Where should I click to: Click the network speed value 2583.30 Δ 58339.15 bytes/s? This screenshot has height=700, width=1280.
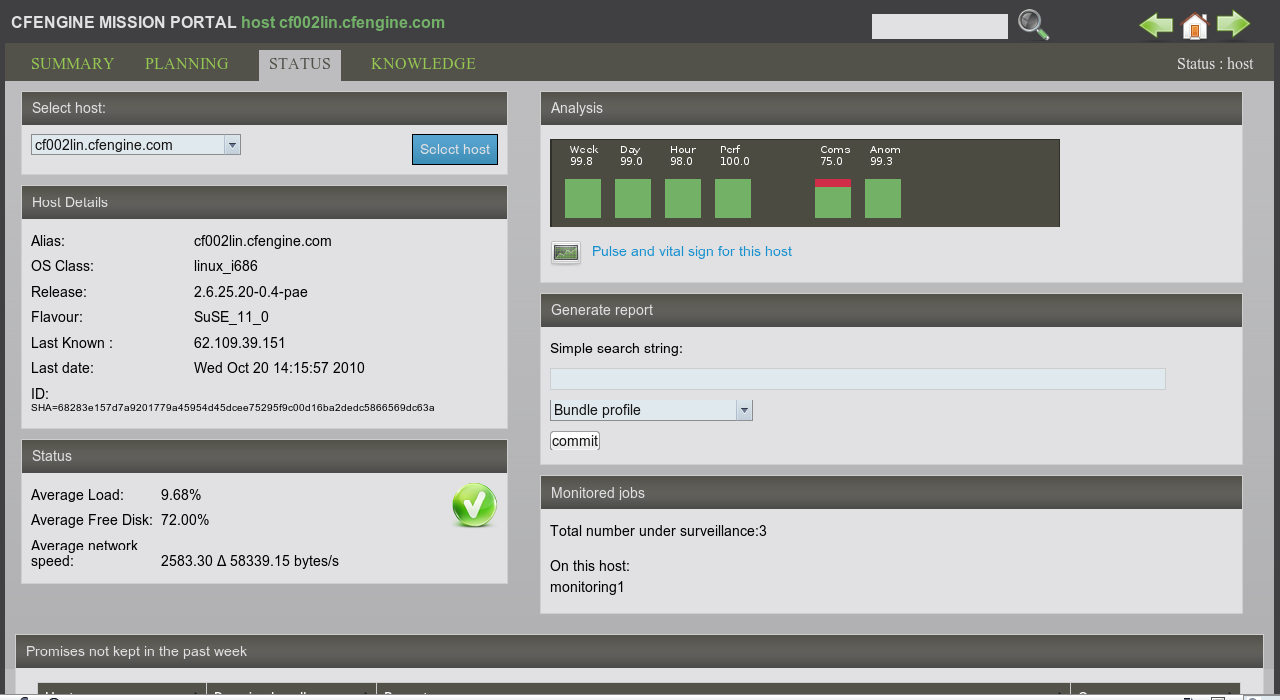pos(250,561)
